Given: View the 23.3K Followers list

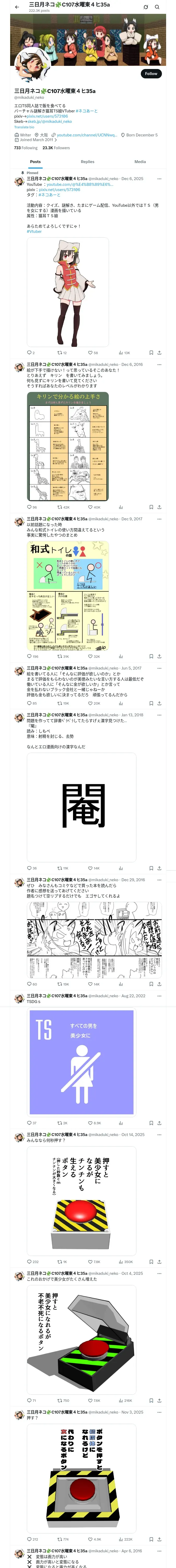Looking at the screenshot, I should 56,148.
